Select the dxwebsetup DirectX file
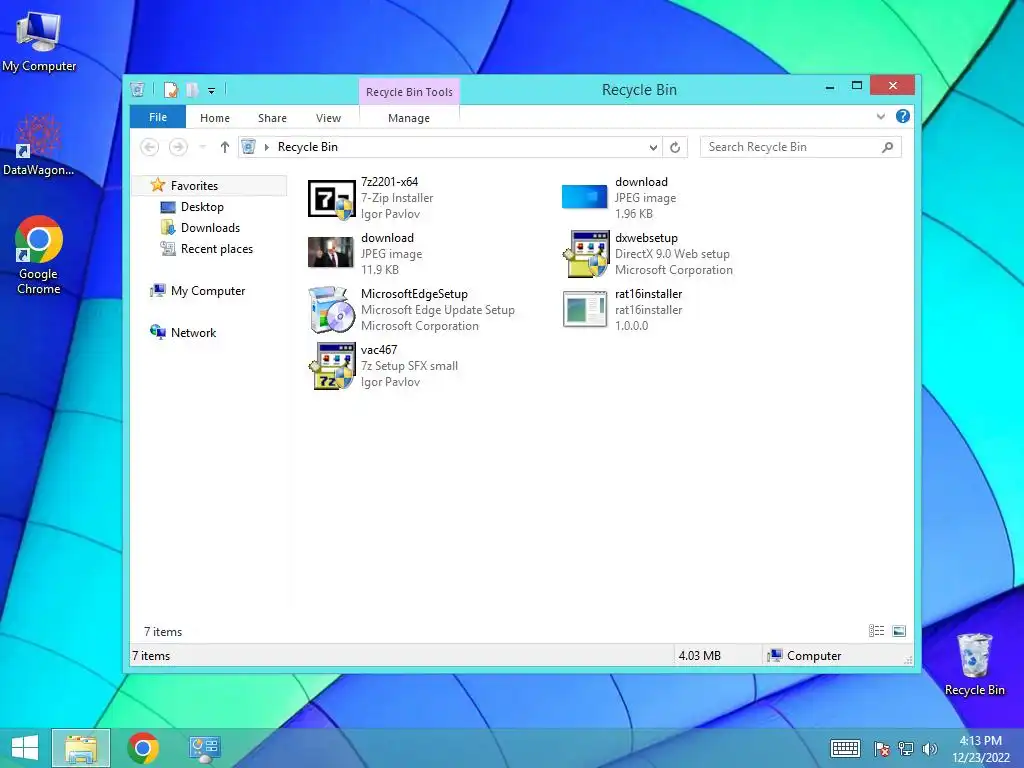Viewport: 1024px width, 768px height. pos(647,253)
